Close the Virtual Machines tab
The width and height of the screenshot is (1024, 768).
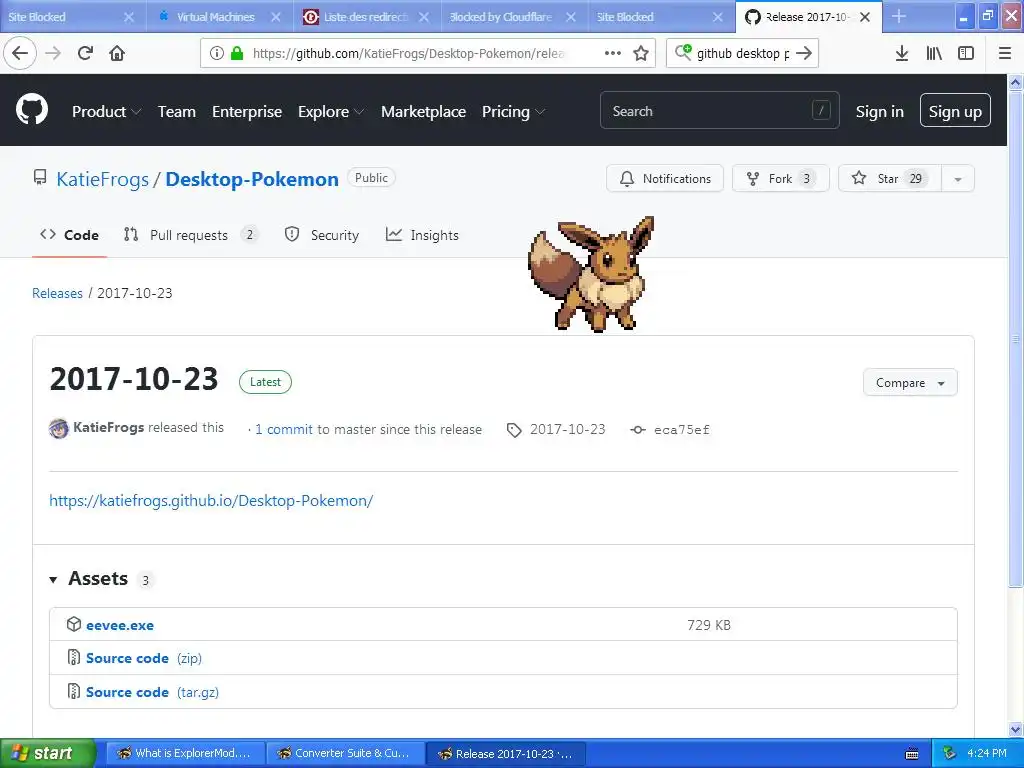tap(276, 17)
